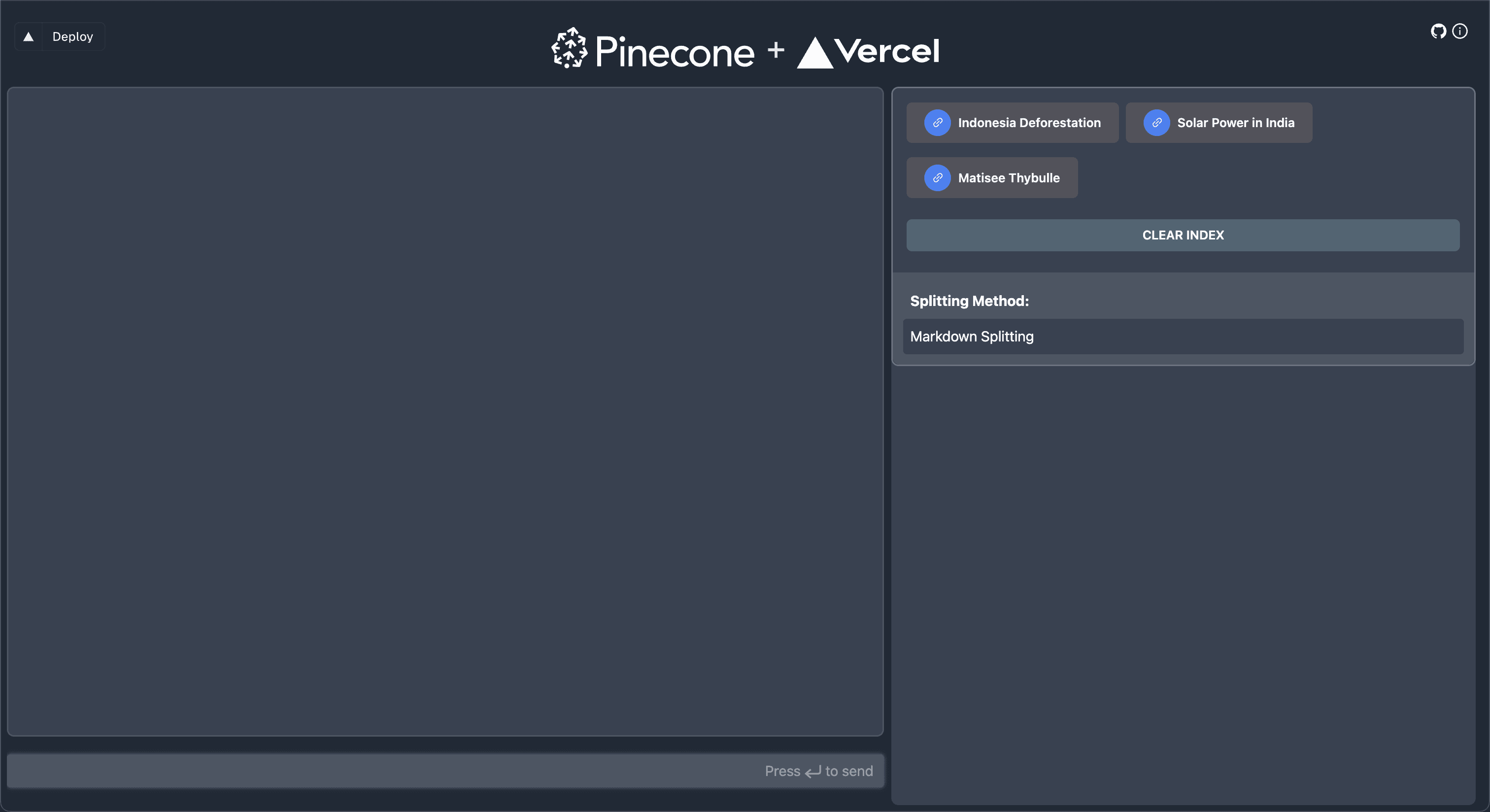Click the link icon on Solar Power in India
This screenshot has width=1490, height=812.
(1156, 123)
